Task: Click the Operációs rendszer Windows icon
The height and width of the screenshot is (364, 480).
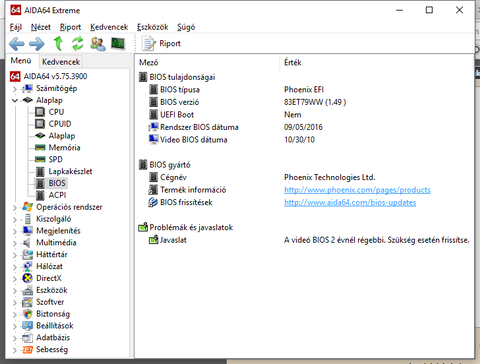Action: pos(27,207)
